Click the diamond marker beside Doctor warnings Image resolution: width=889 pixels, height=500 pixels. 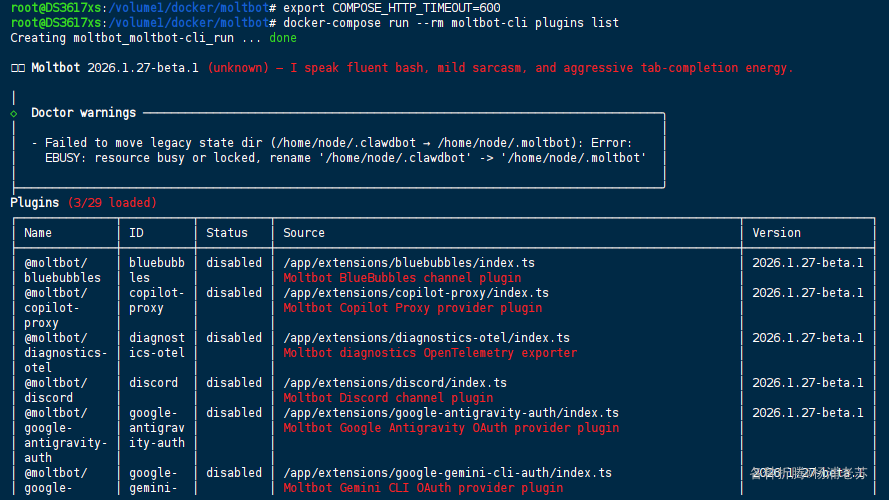click(x=14, y=113)
